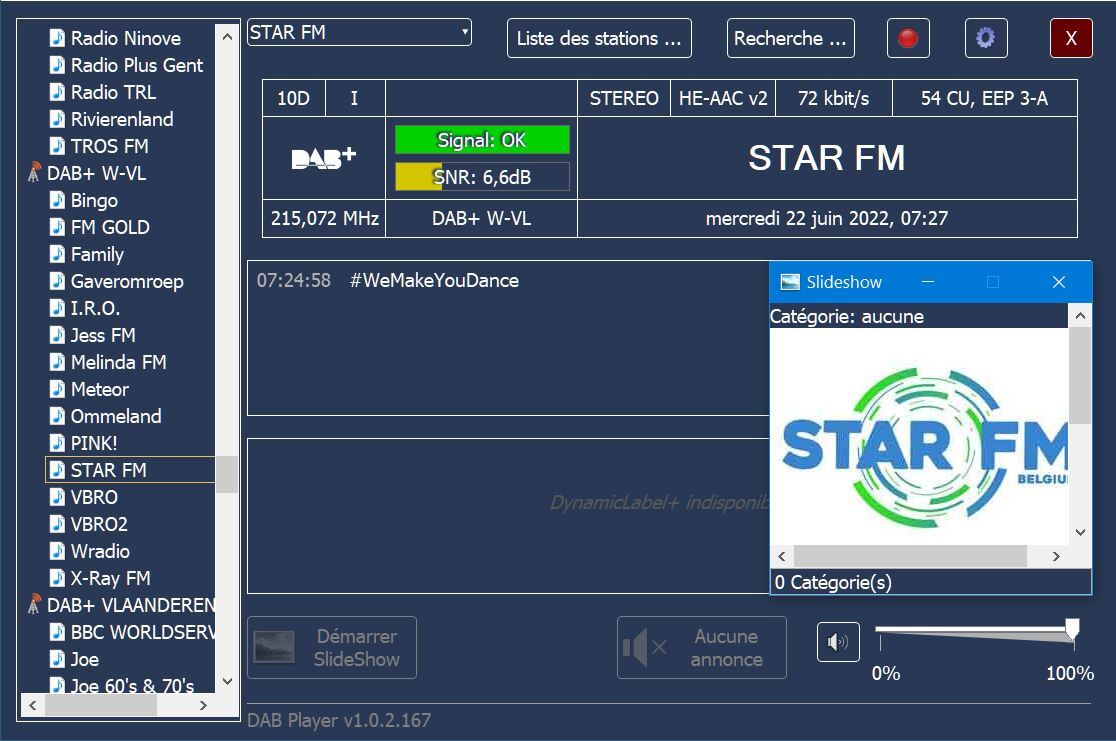Click the SNR: 6,6dB level bar
This screenshot has width=1116, height=741.
[x=483, y=177]
